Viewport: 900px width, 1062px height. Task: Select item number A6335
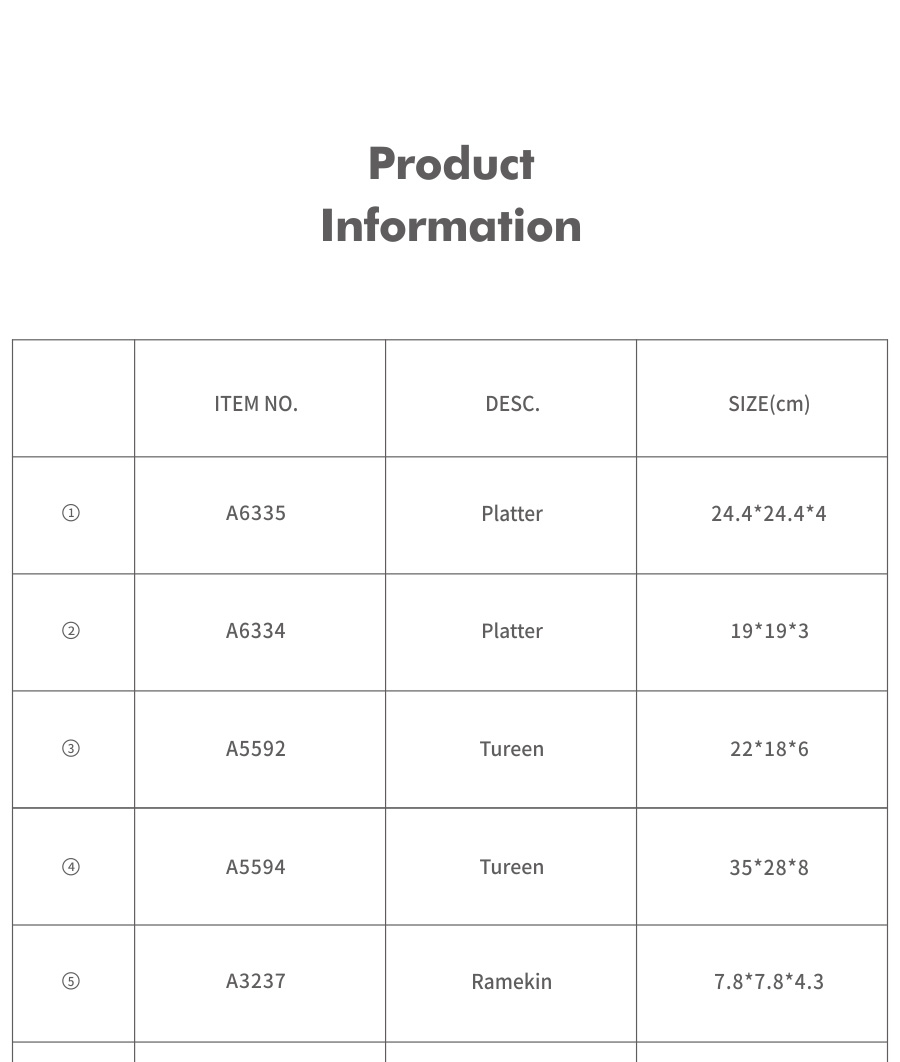point(256,513)
